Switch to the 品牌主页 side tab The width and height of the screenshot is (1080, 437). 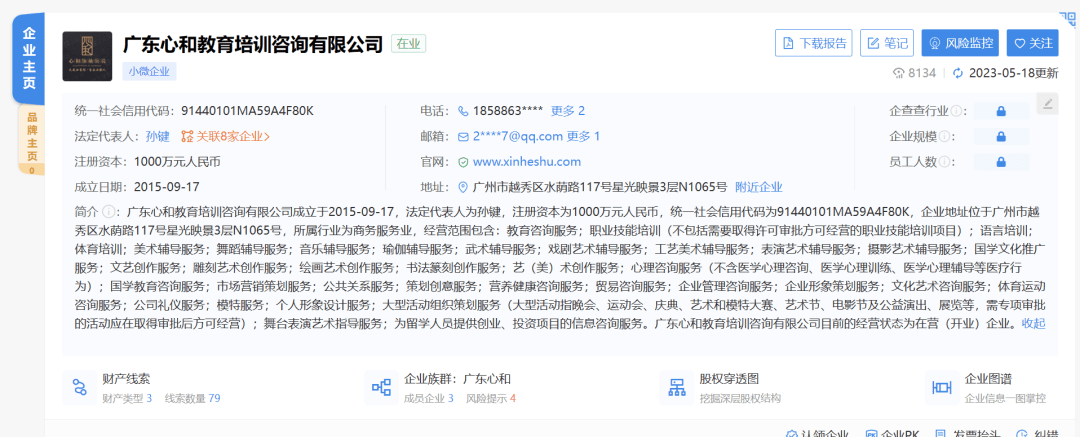(x=31, y=140)
